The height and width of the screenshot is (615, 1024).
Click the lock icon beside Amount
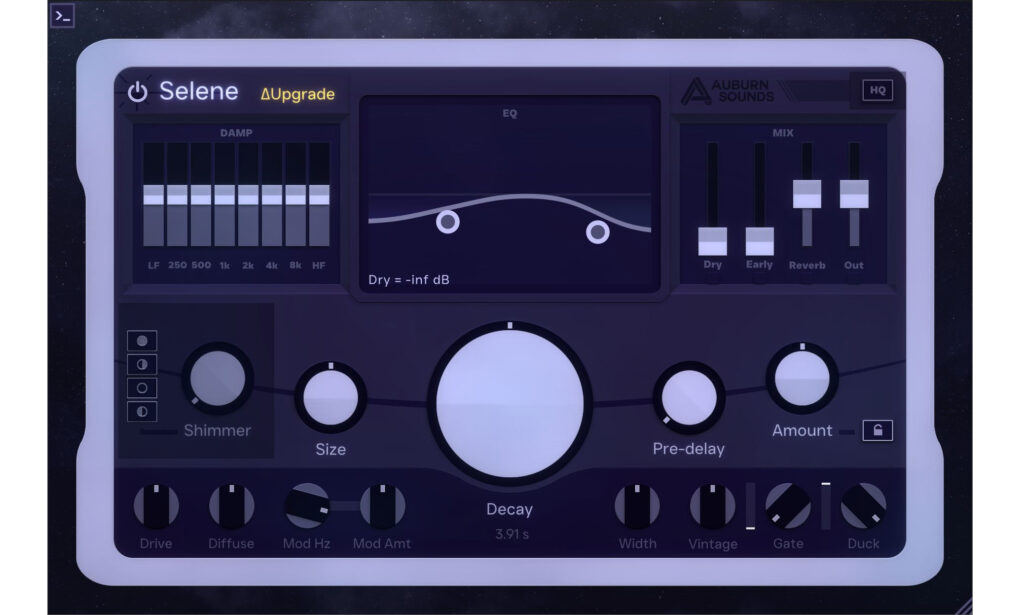[x=880, y=430]
